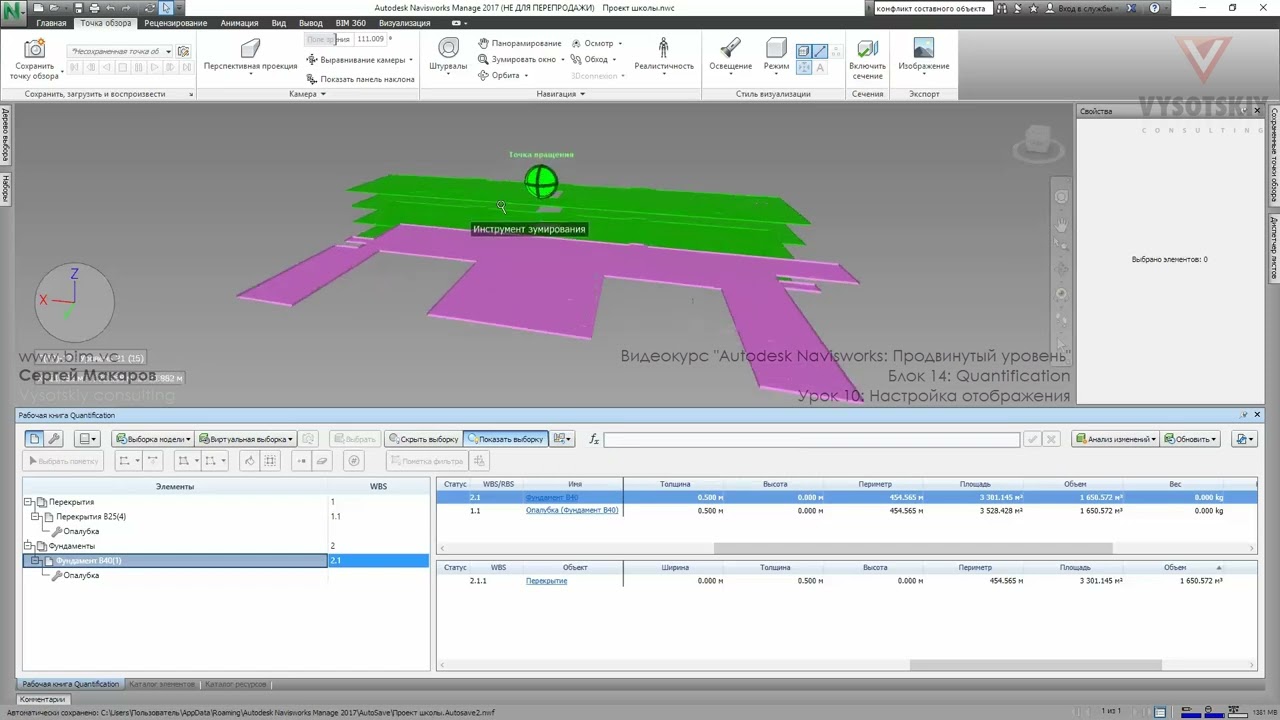Viewport: 1280px width, 720px height.
Task: Toggle the snap points display button
Action: pos(804,68)
